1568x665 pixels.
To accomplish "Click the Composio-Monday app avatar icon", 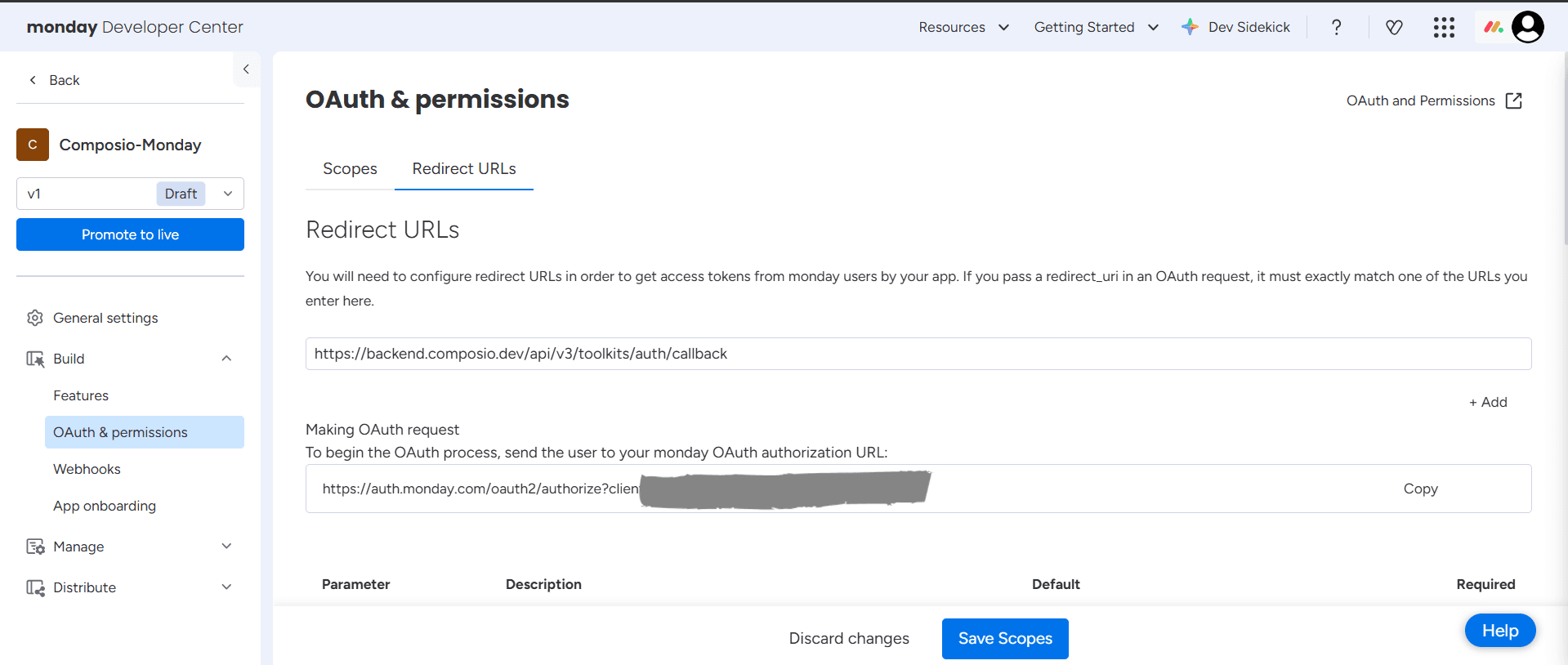I will 33,145.
